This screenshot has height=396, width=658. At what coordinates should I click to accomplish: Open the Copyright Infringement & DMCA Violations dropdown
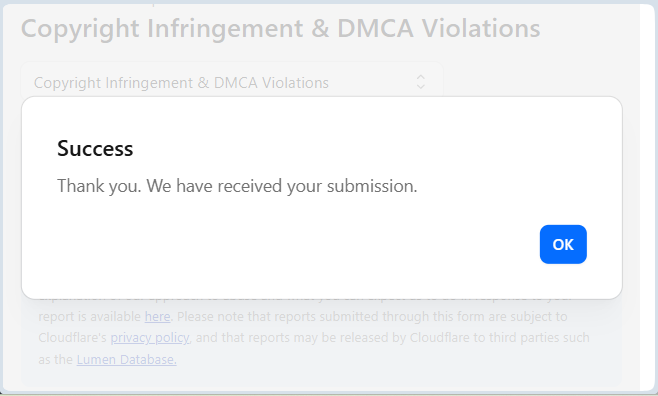232,82
